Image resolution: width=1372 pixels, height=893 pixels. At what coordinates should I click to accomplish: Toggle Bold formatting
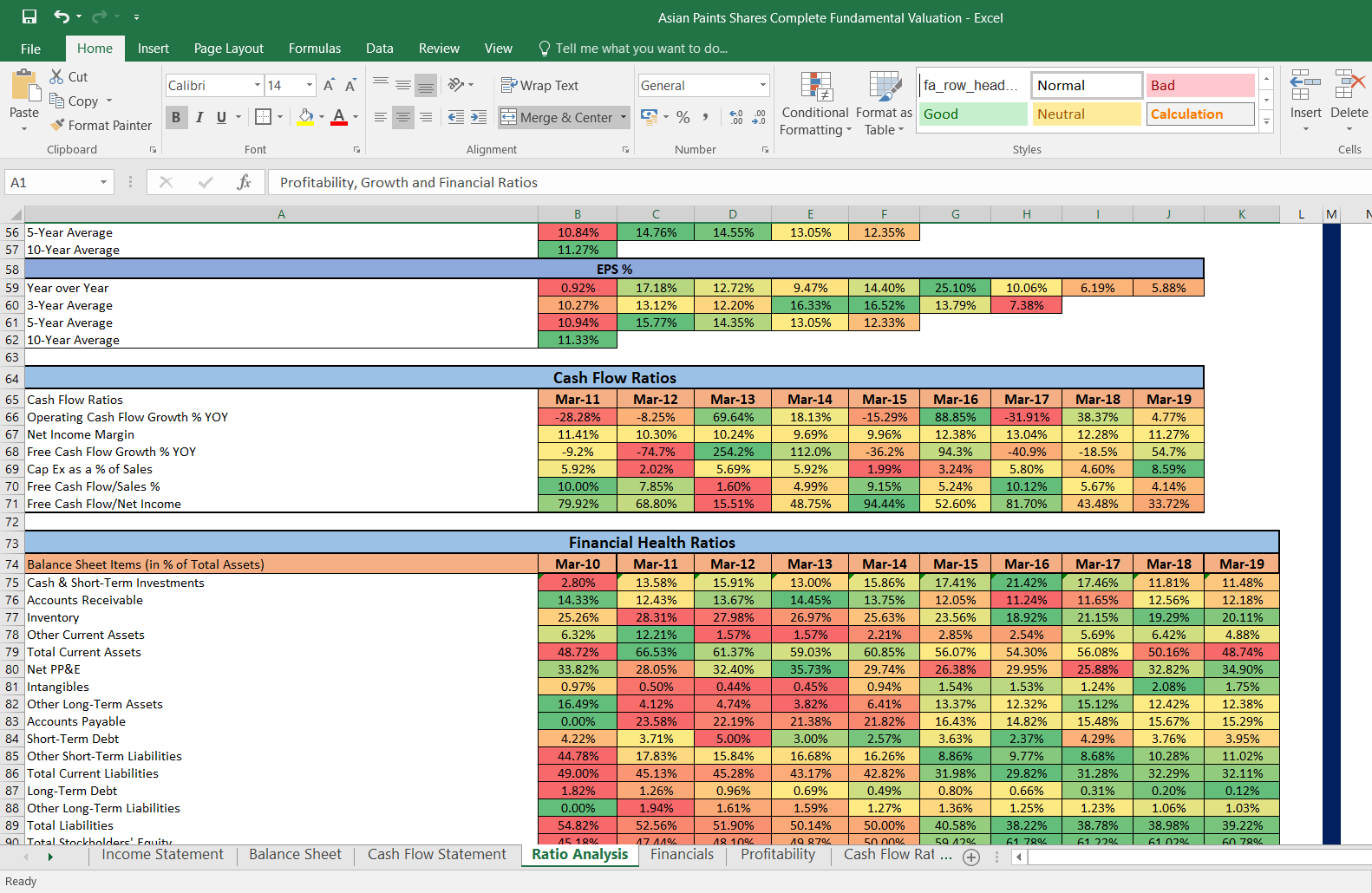176,117
